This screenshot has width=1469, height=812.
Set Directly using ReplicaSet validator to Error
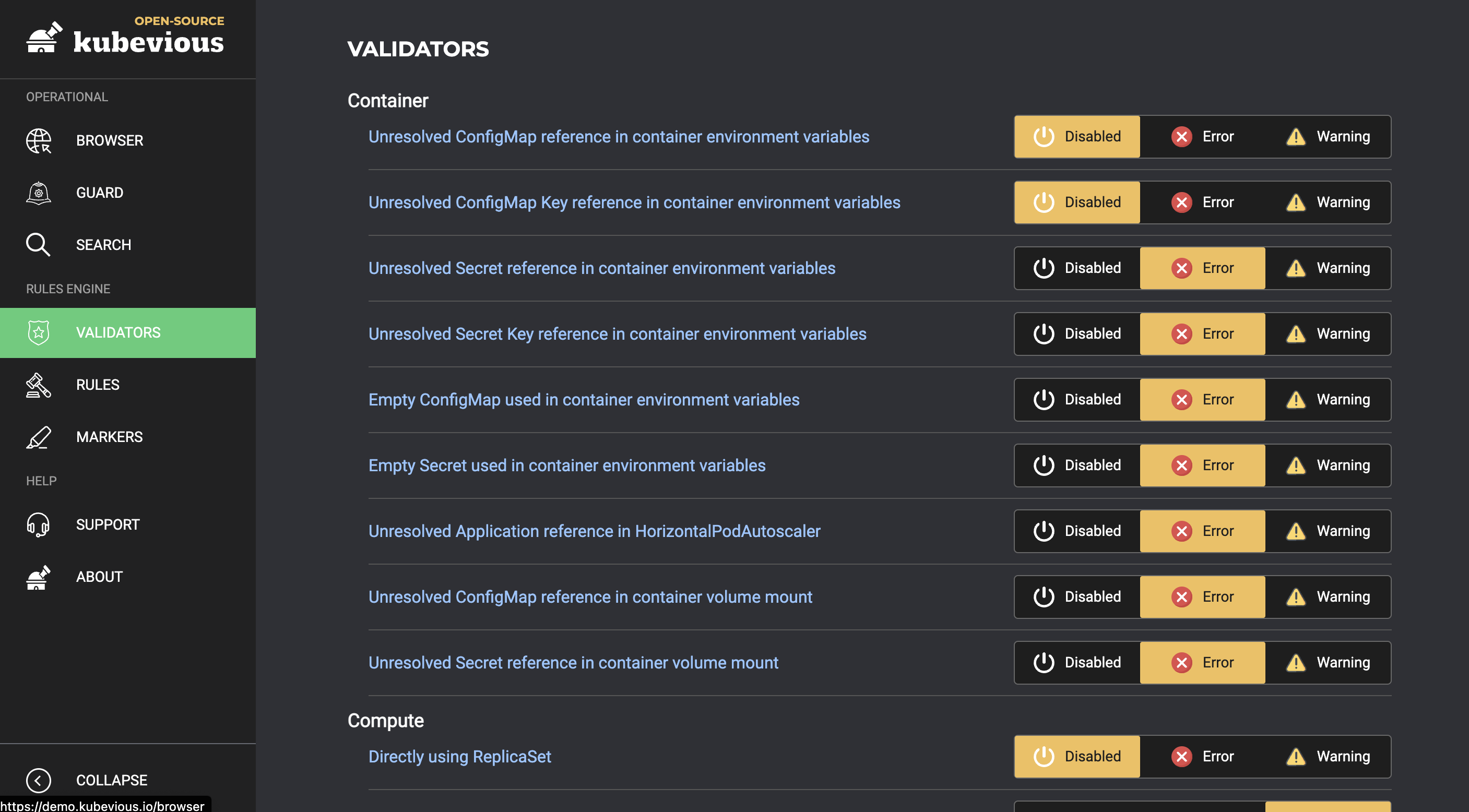[1202, 757]
